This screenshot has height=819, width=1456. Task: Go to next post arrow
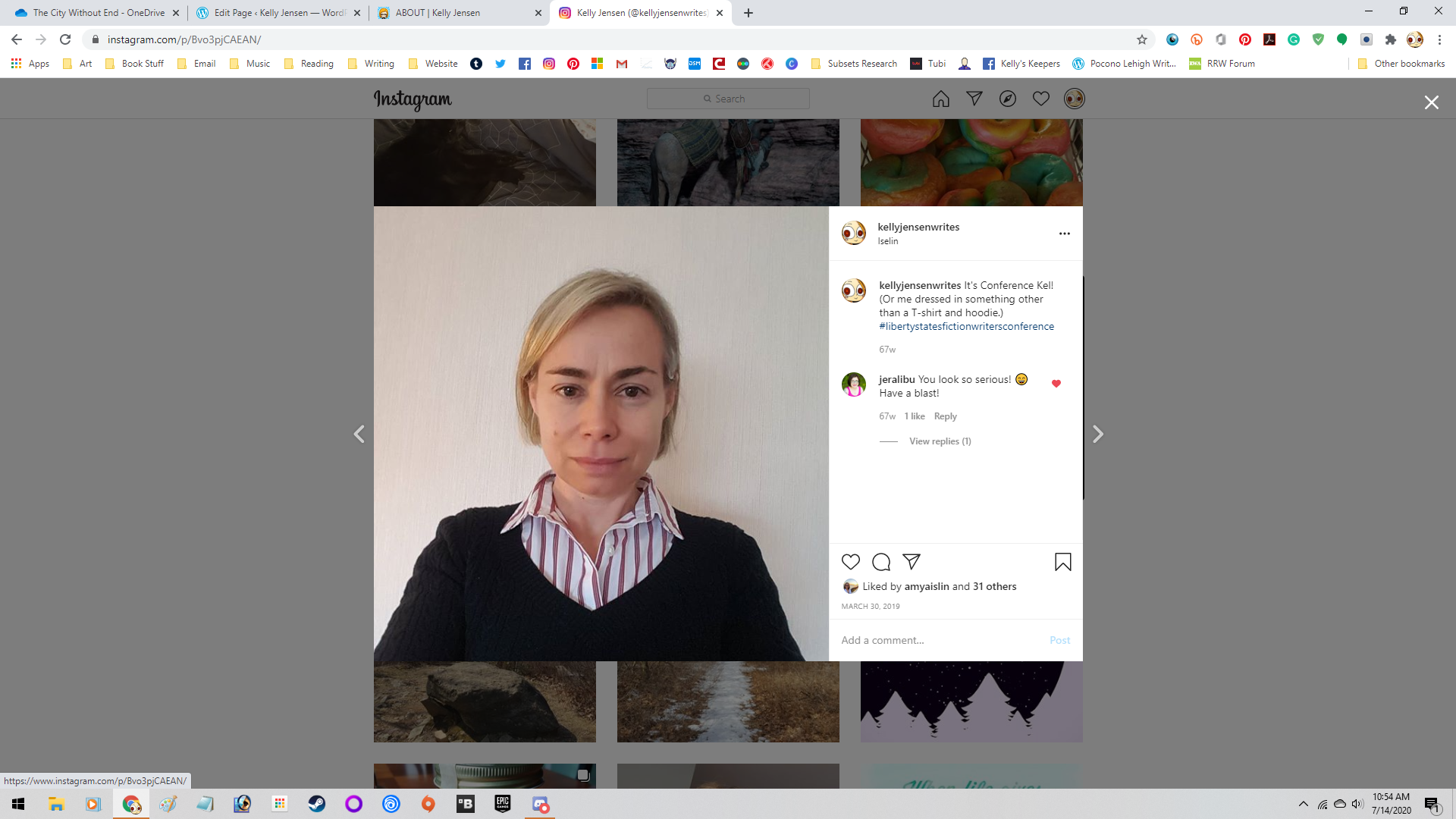(1097, 435)
